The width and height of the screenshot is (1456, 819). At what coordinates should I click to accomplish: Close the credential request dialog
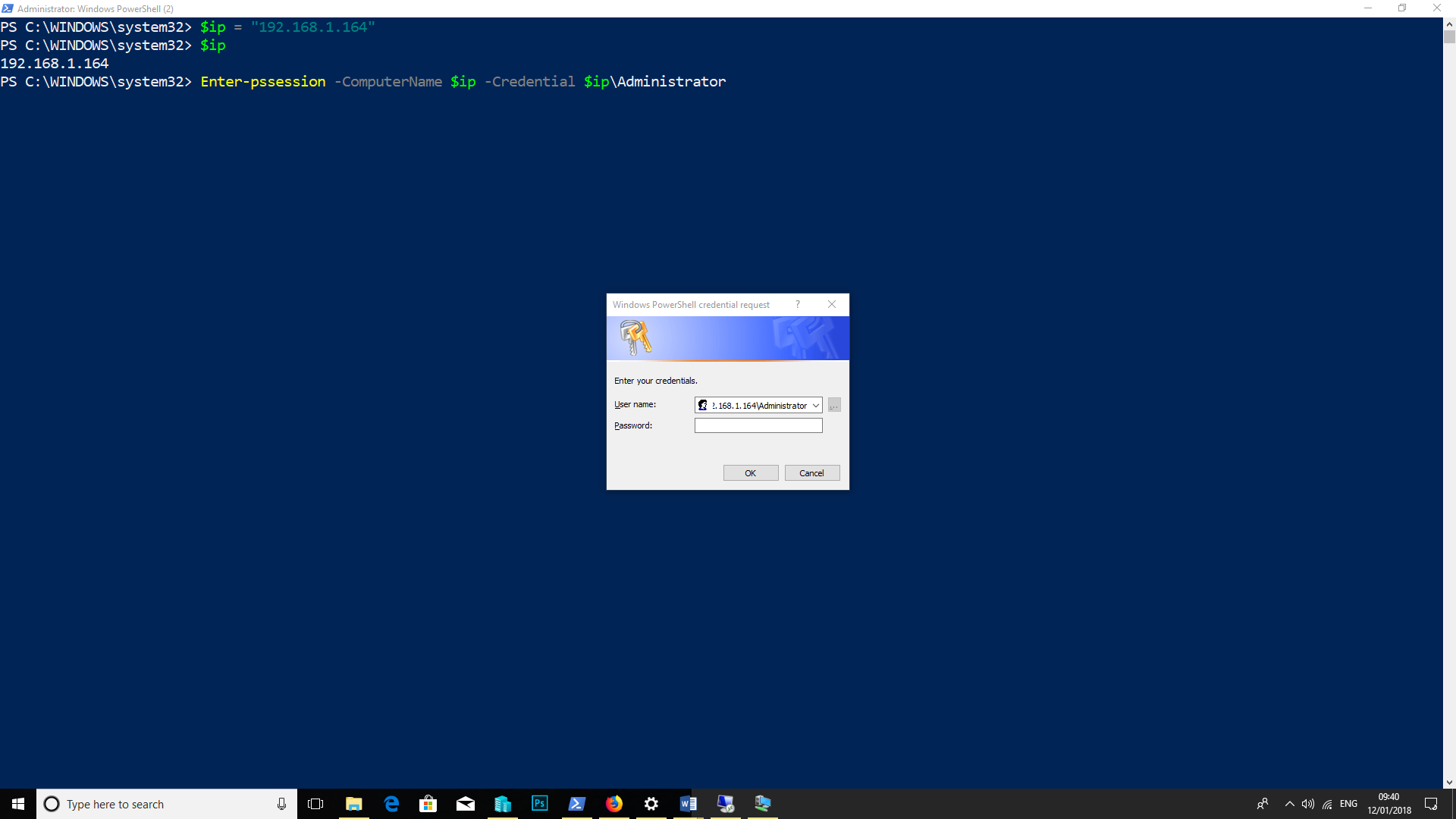832,304
